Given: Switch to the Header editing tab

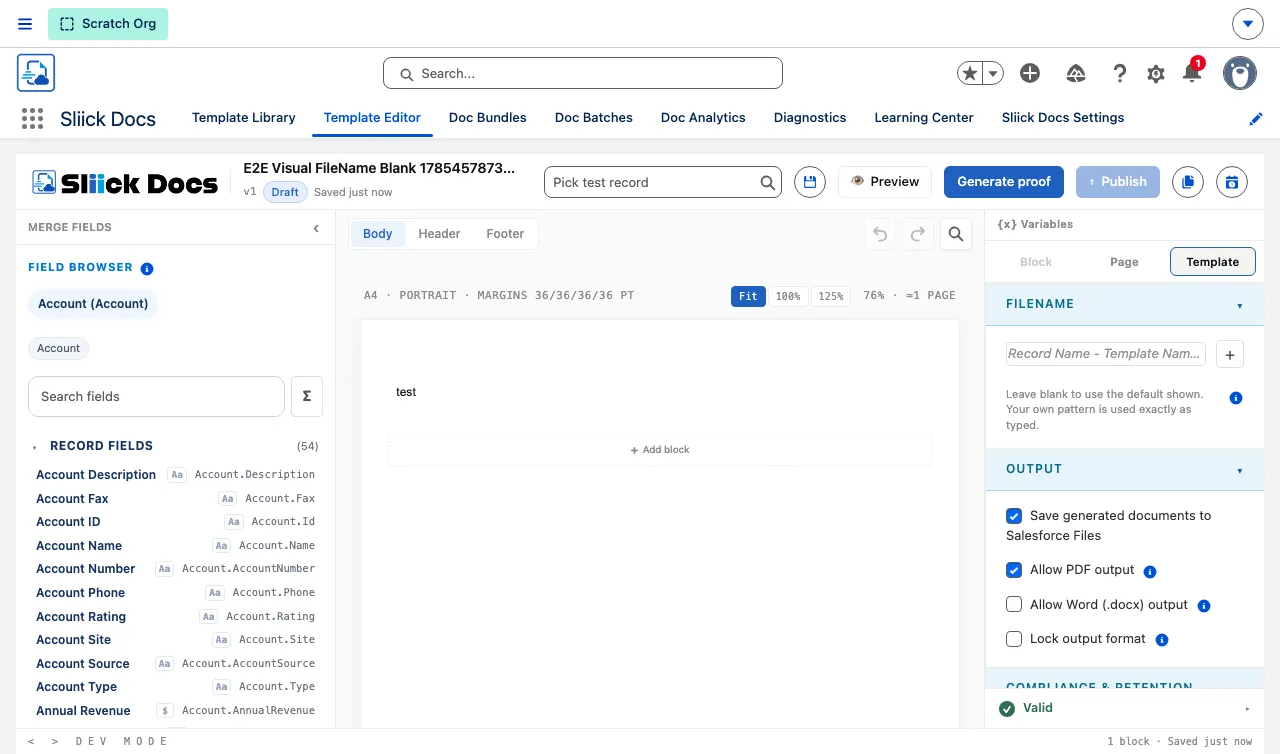Looking at the screenshot, I should point(439,234).
